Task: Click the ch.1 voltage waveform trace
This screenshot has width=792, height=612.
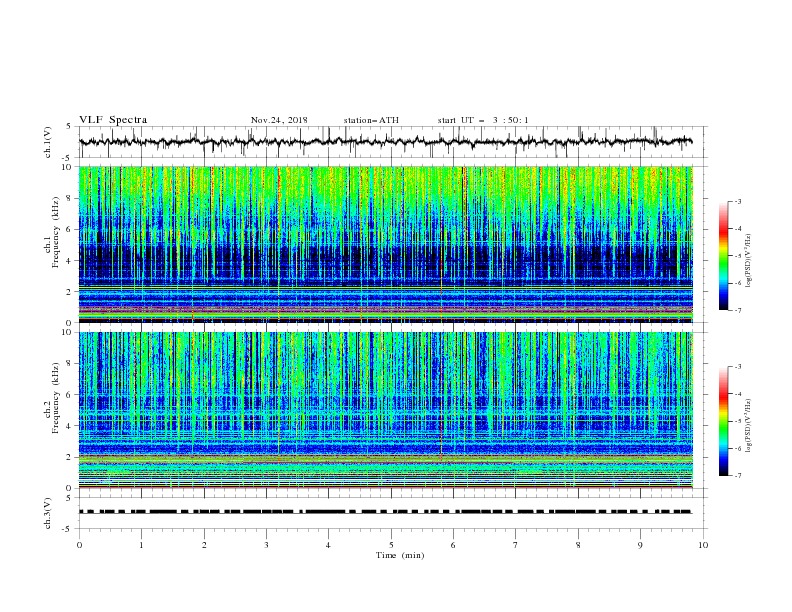Action: [x=385, y=142]
